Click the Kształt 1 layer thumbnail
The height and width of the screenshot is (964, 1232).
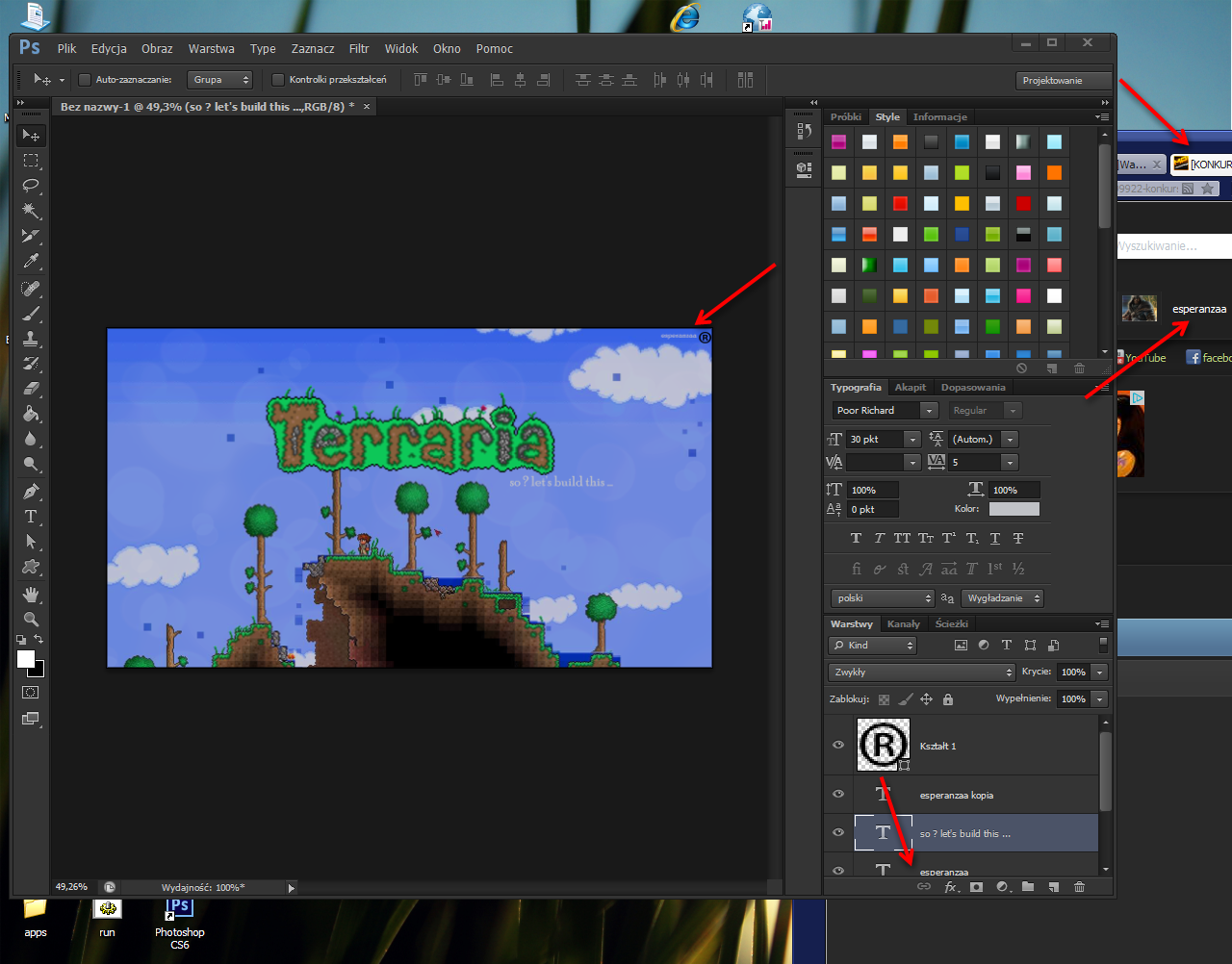(x=884, y=745)
